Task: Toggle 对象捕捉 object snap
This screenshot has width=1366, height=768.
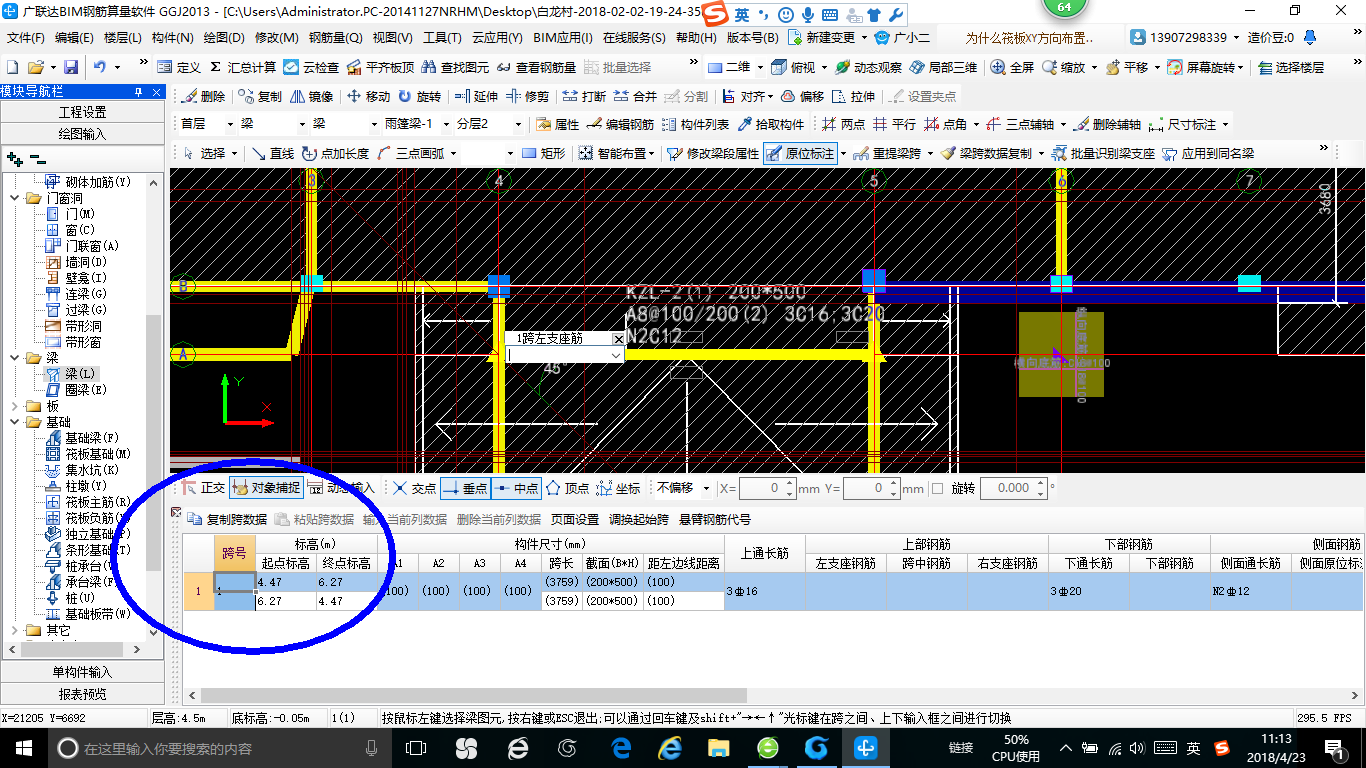Action: (x=266, y=488)
